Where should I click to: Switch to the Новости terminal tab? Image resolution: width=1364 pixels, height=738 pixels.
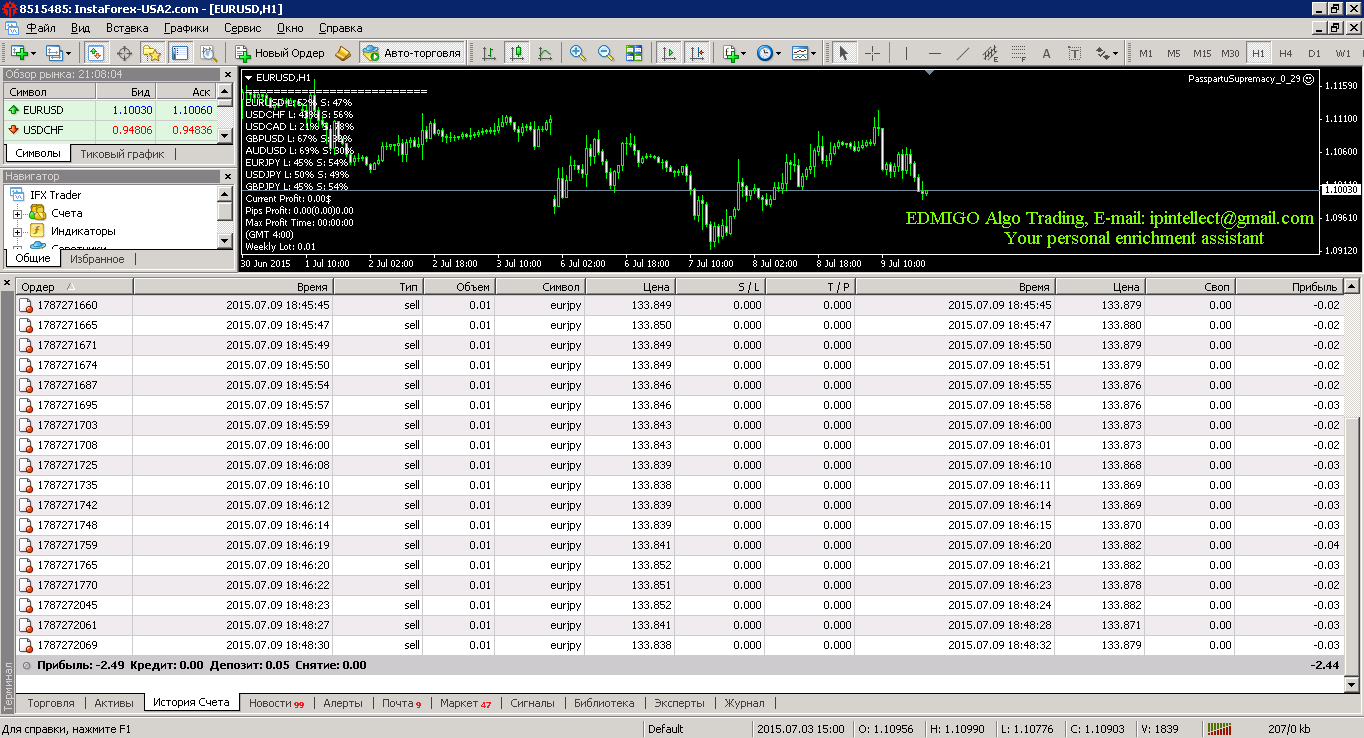click(x=276, y=703)
